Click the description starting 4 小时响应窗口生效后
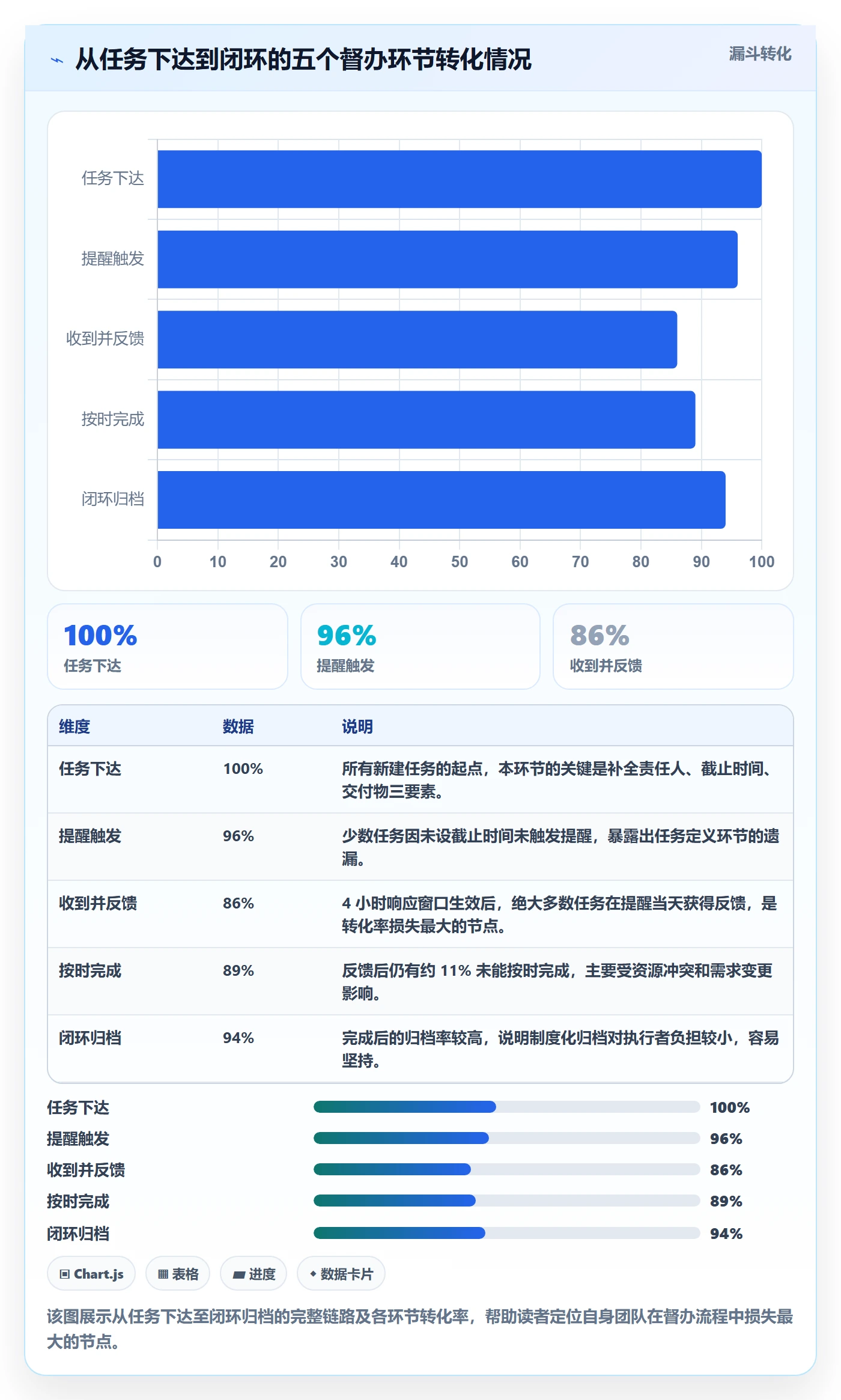 click(560, 915)
